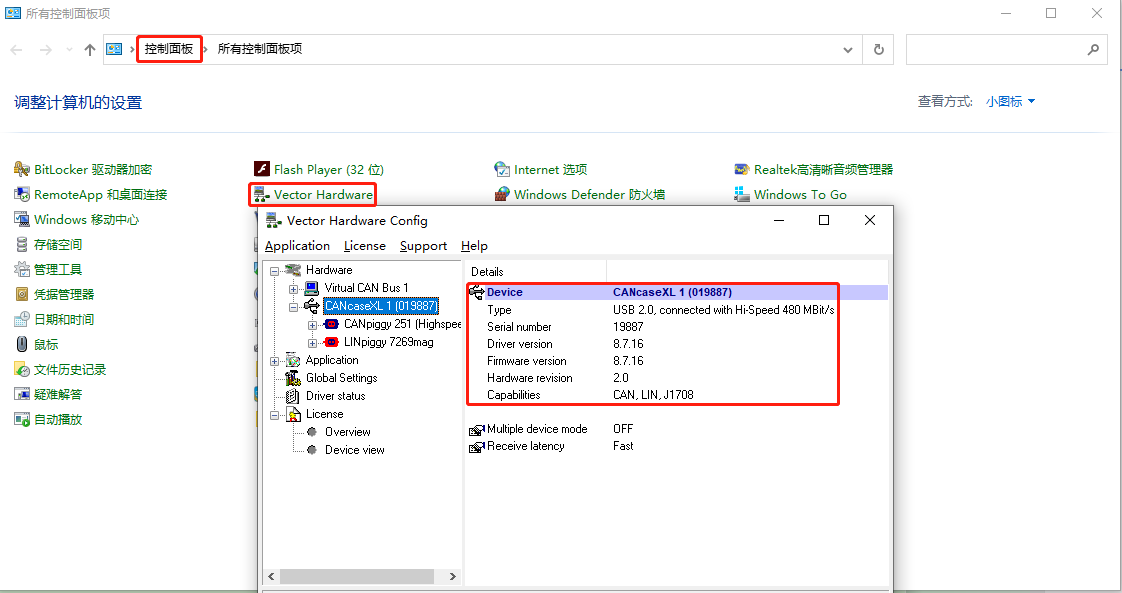Click the Windows 移动中心 icon
The height and width of the screenshot is (593, 1122).
point(22,220)
